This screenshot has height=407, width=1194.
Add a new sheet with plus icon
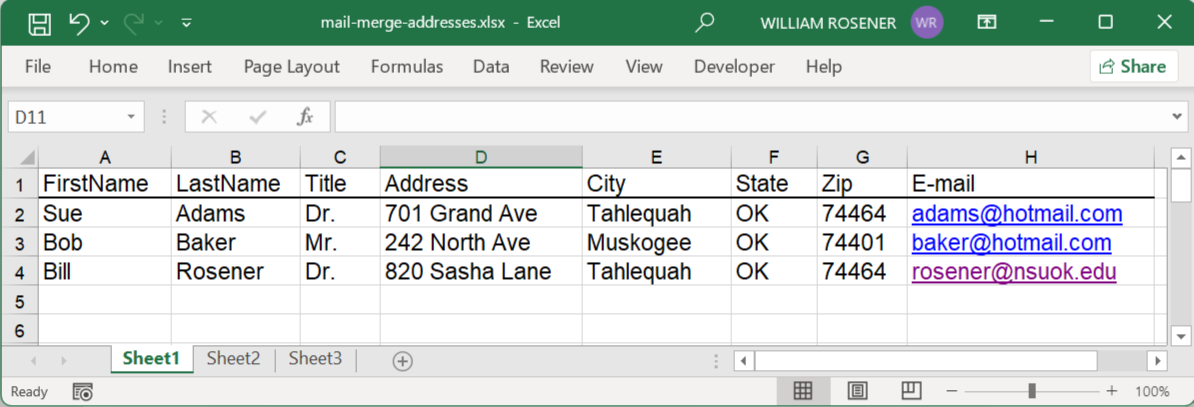click(402, 361)
